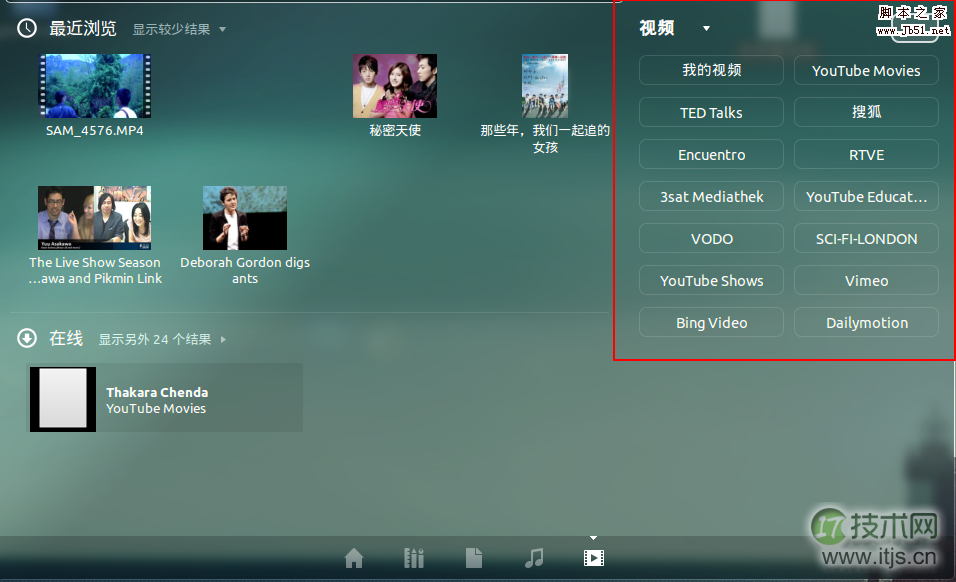
Task: Open the Music lens icon
Action: click(534, 558)
